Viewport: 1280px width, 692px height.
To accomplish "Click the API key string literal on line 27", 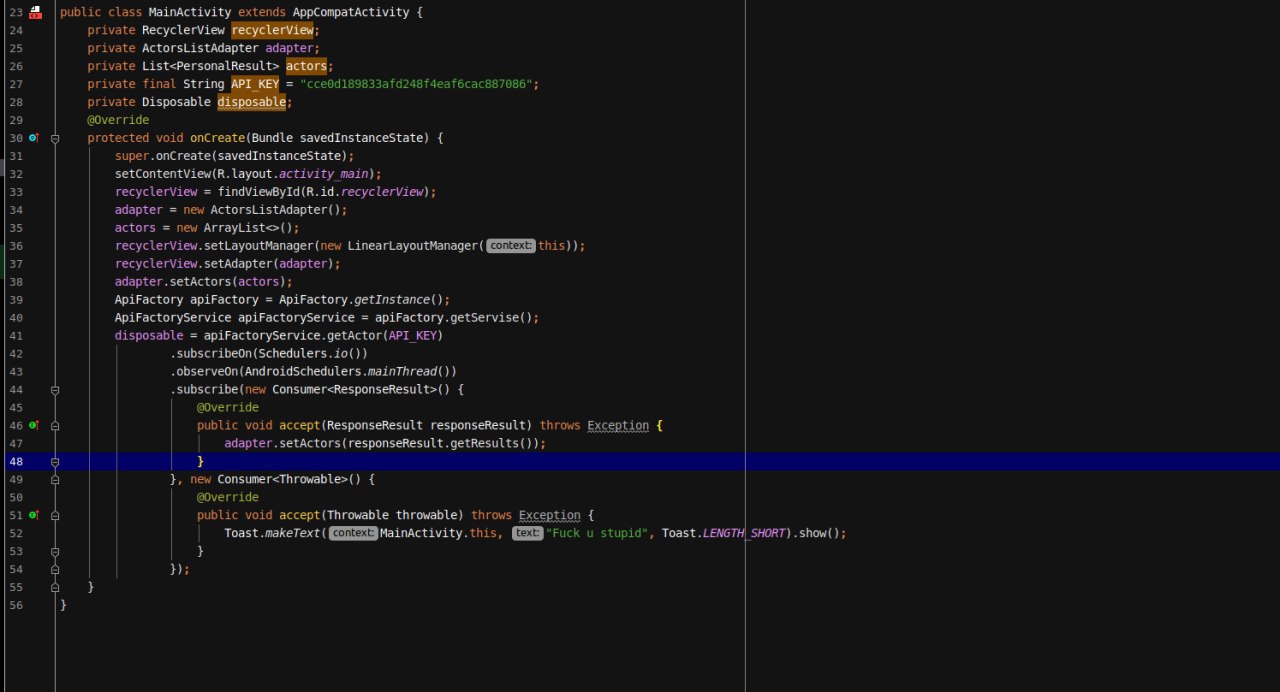I will [416, 84].
